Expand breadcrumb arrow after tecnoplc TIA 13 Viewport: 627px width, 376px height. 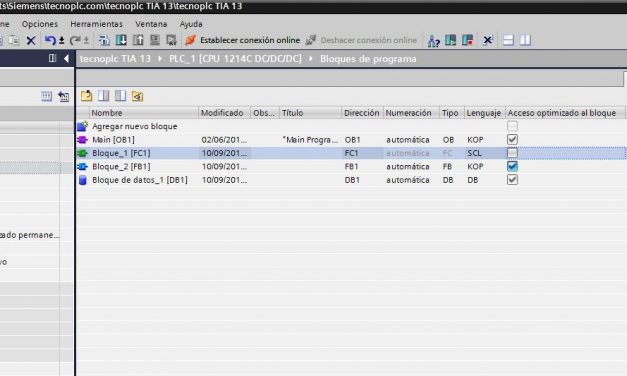coord(160,59)
